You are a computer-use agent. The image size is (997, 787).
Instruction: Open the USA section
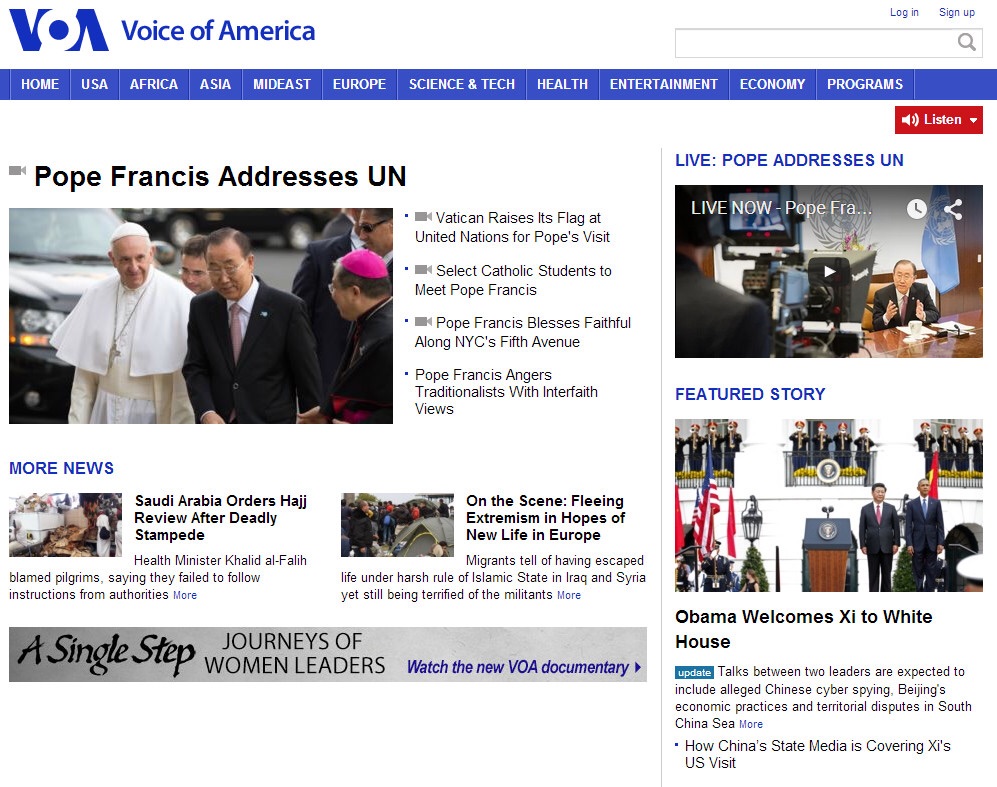coord(94,85)
